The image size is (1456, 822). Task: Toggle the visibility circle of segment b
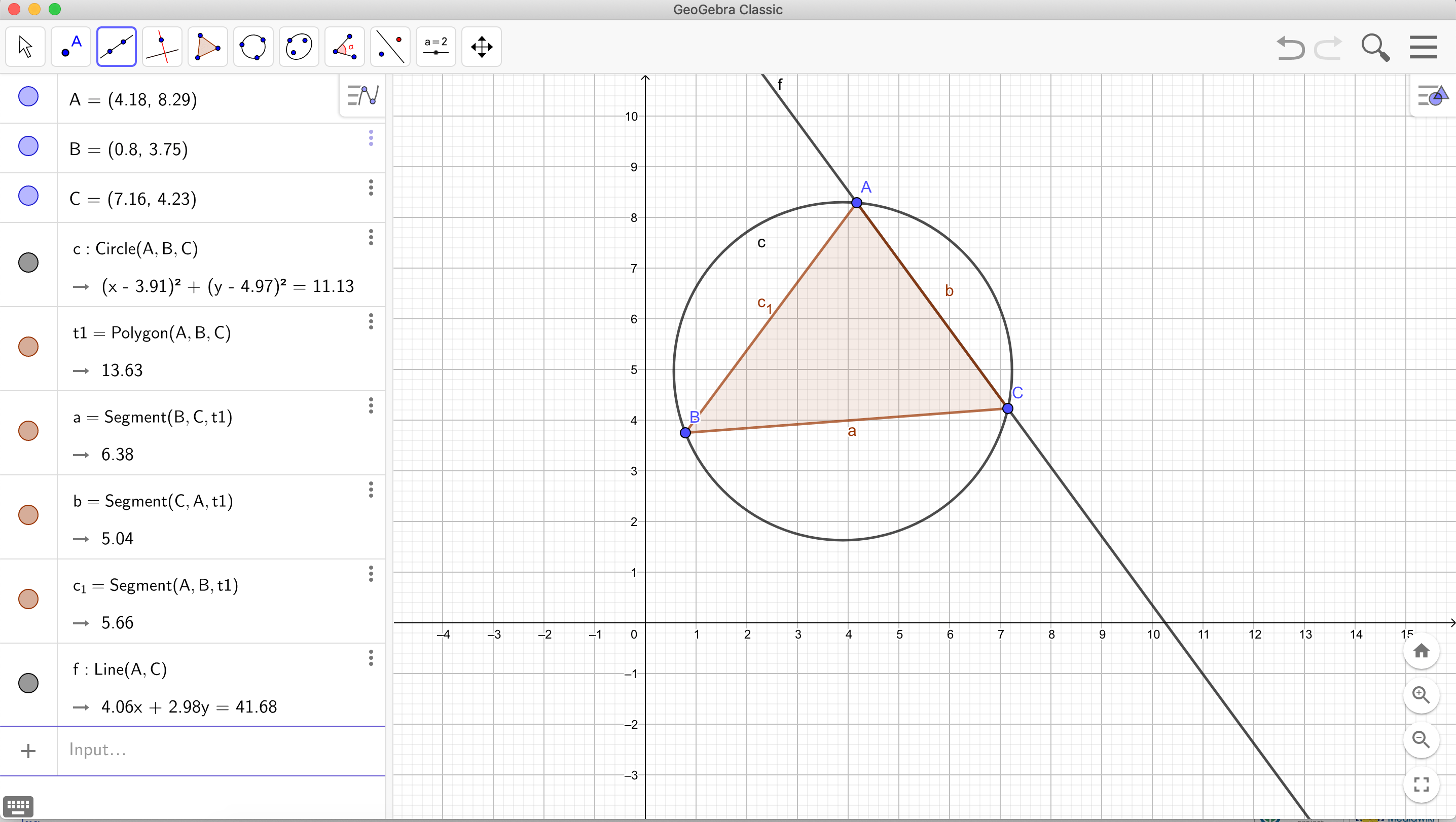tap(28, 515)
